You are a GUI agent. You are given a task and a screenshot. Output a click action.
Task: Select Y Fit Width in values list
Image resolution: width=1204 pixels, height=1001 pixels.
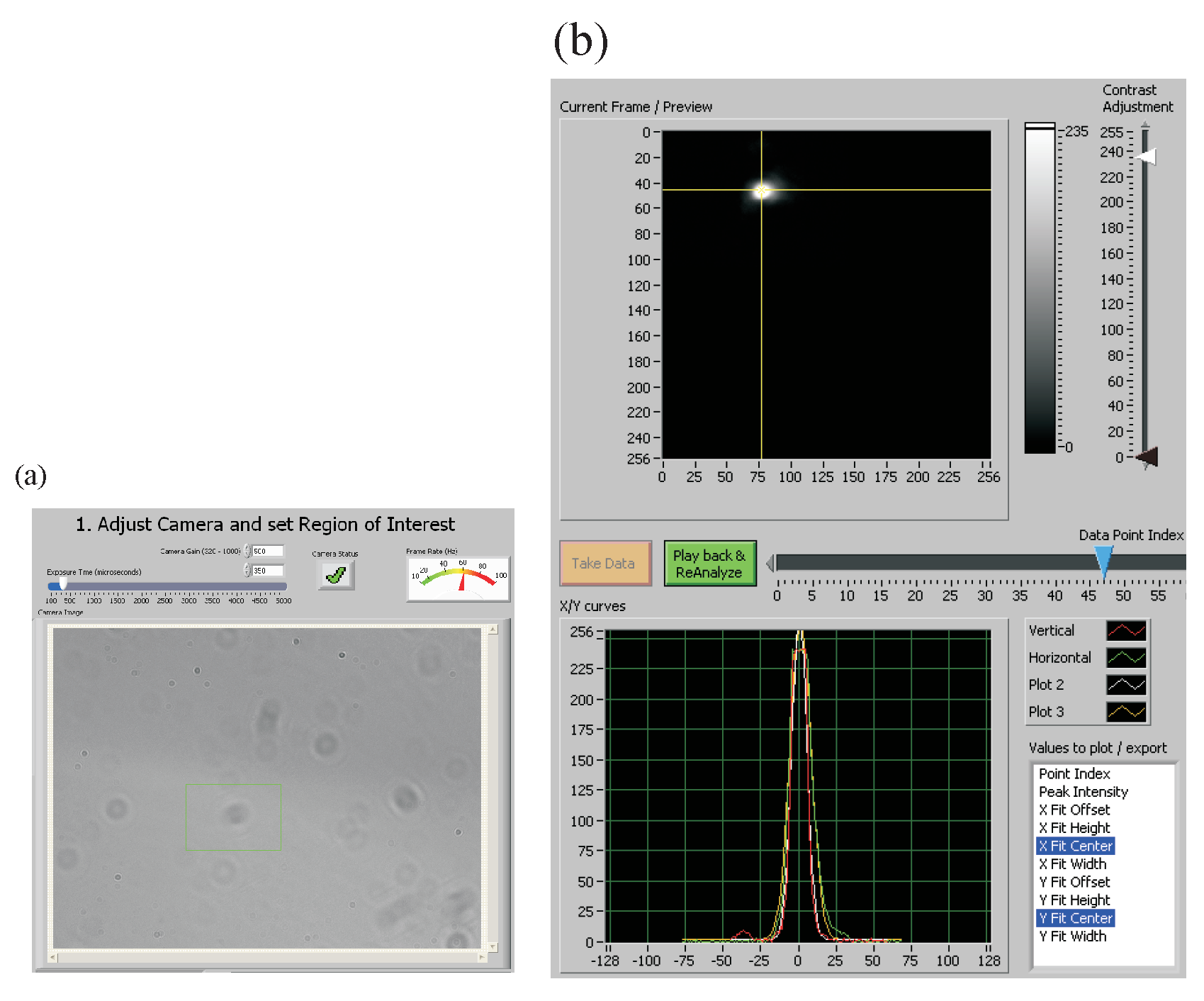coord(1071,936)
